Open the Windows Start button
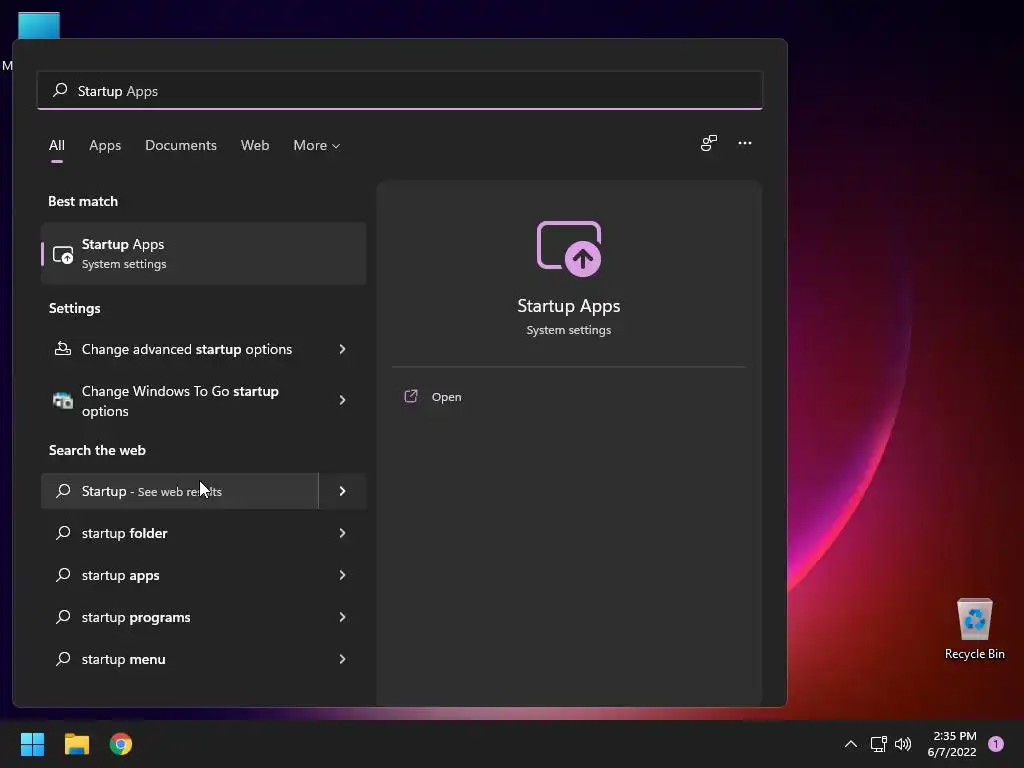This screenshot has width=1024, height=768. 32,744
